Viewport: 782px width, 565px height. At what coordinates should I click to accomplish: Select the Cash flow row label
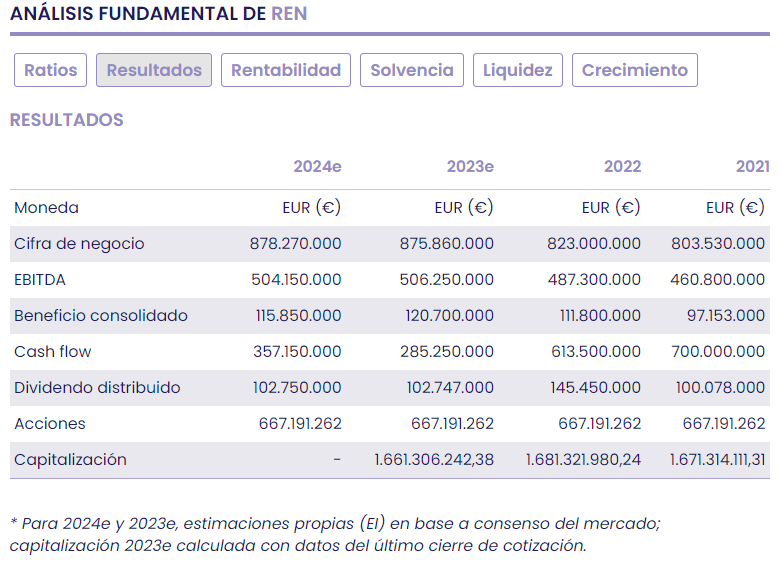coord(53,352)
